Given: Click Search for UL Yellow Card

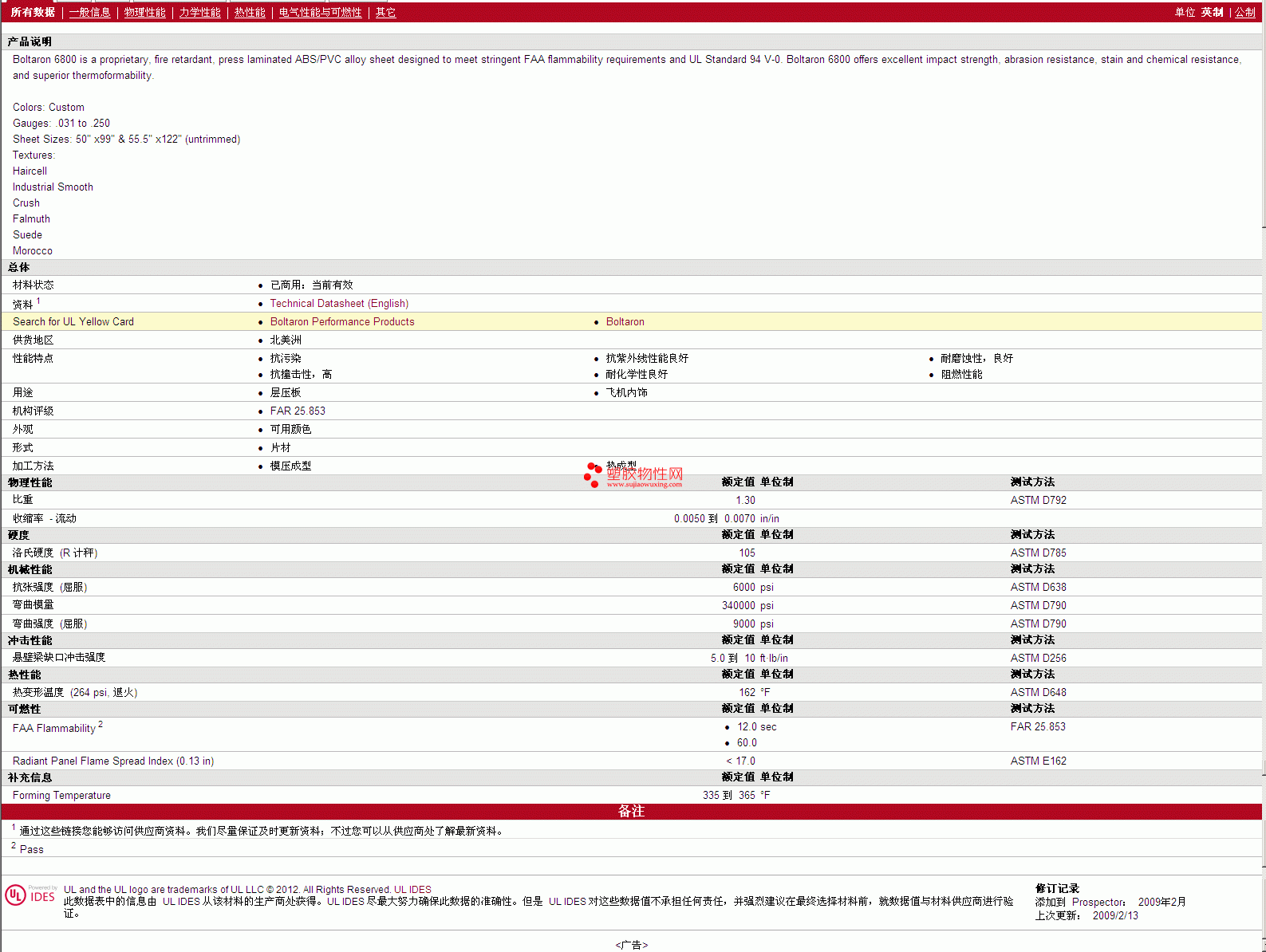Looking at the screenshot, I should coord(73,322).
